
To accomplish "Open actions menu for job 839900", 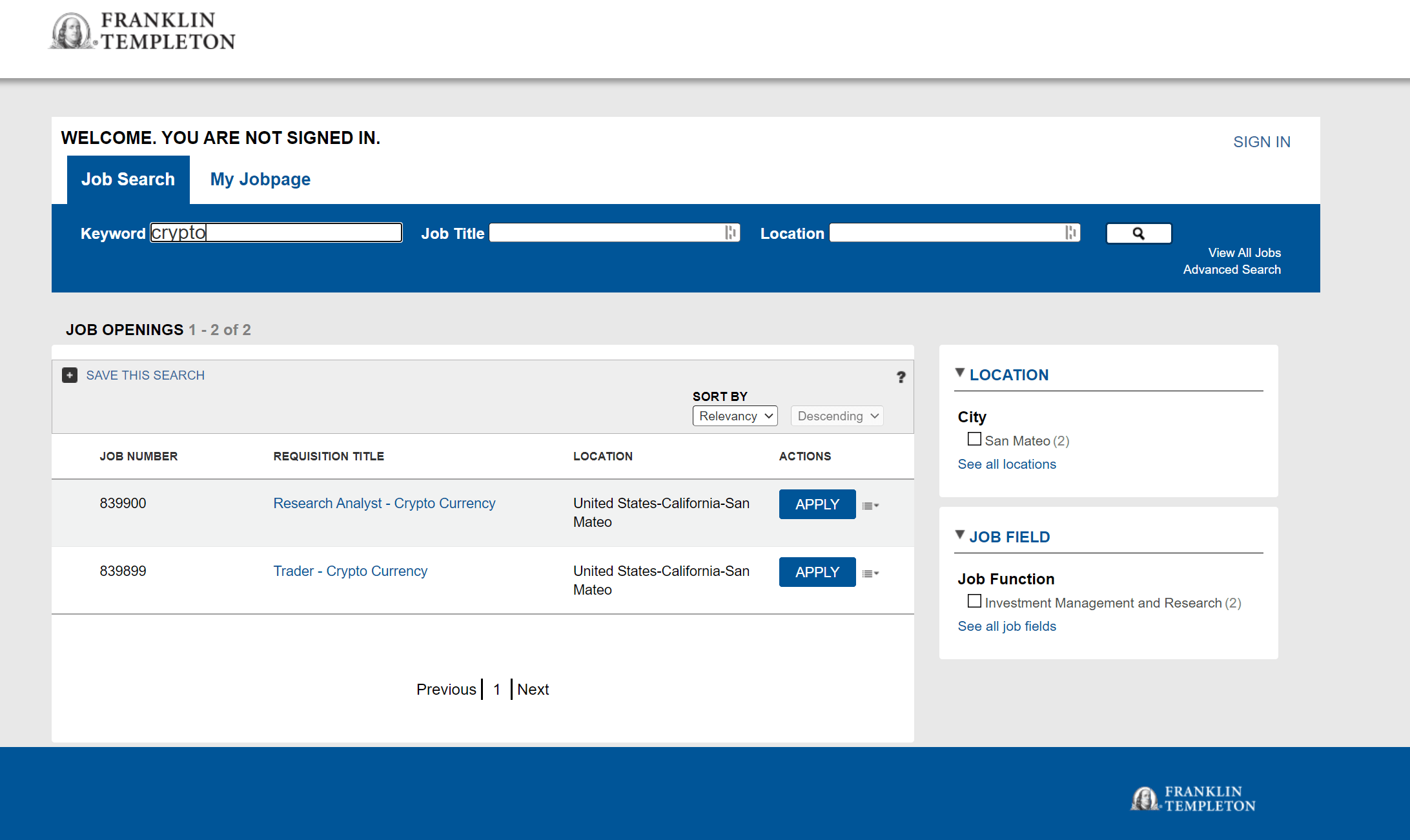I will click(870, 506).
